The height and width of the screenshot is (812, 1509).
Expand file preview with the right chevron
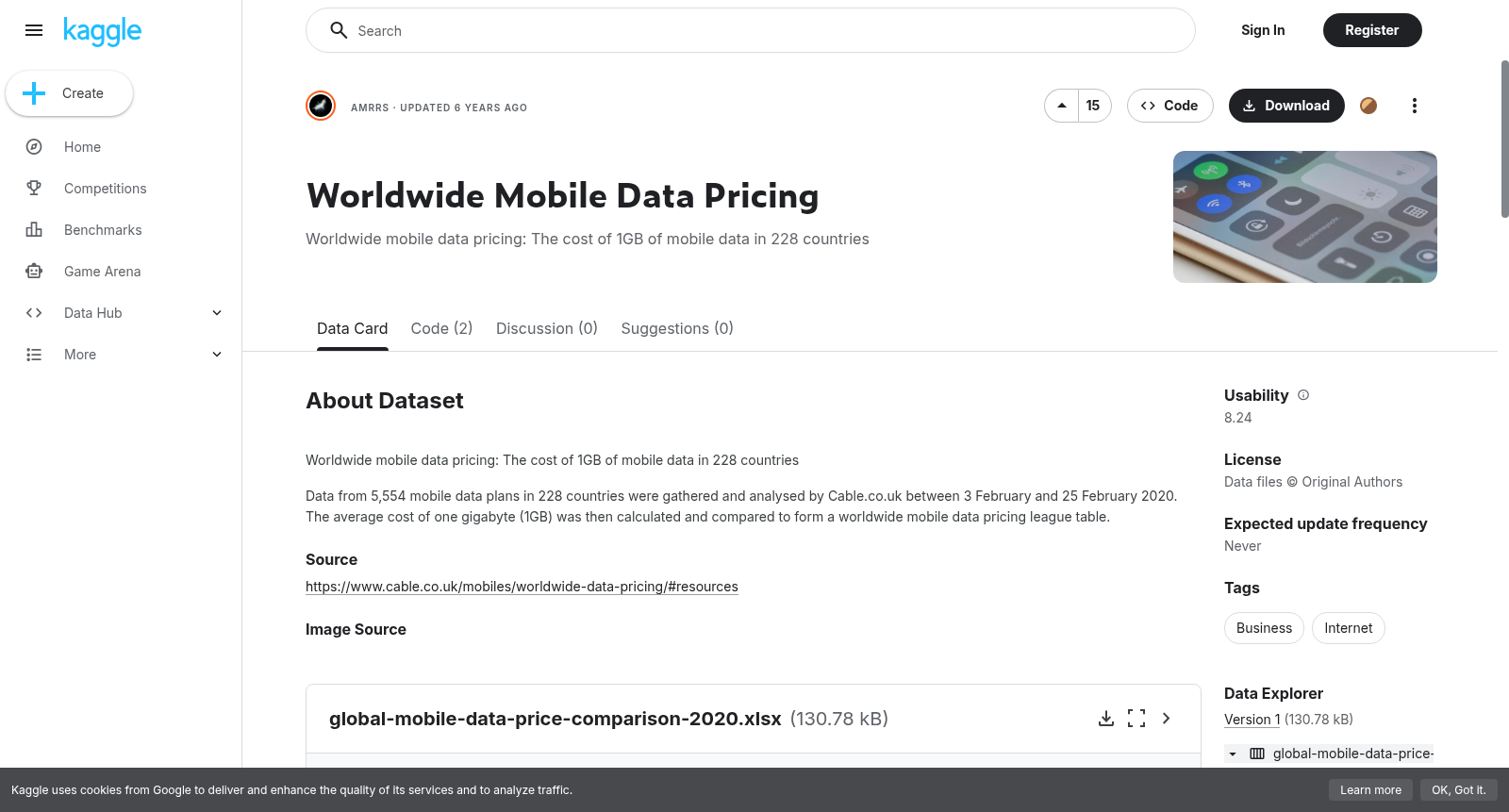coord(1167,719)
